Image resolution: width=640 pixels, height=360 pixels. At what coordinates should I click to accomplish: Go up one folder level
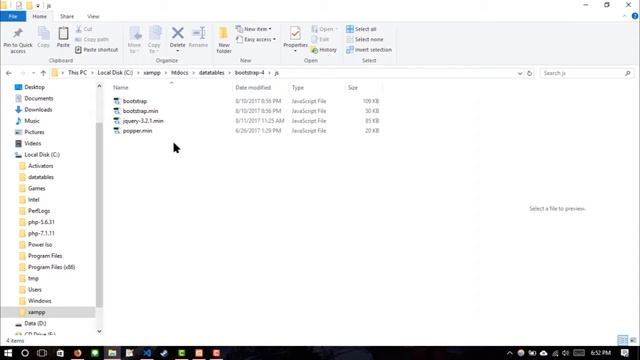pos(43,73)
